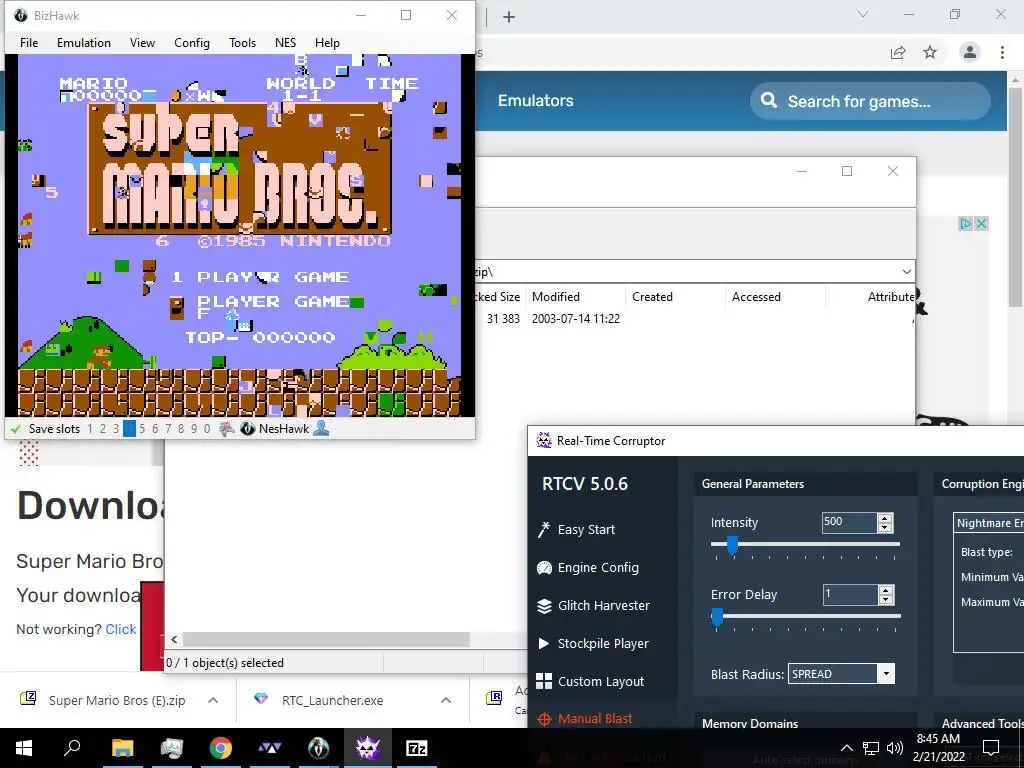1024x768 pixels.
Task: Open the Chrome profile avatar
Action: [970, 52]
